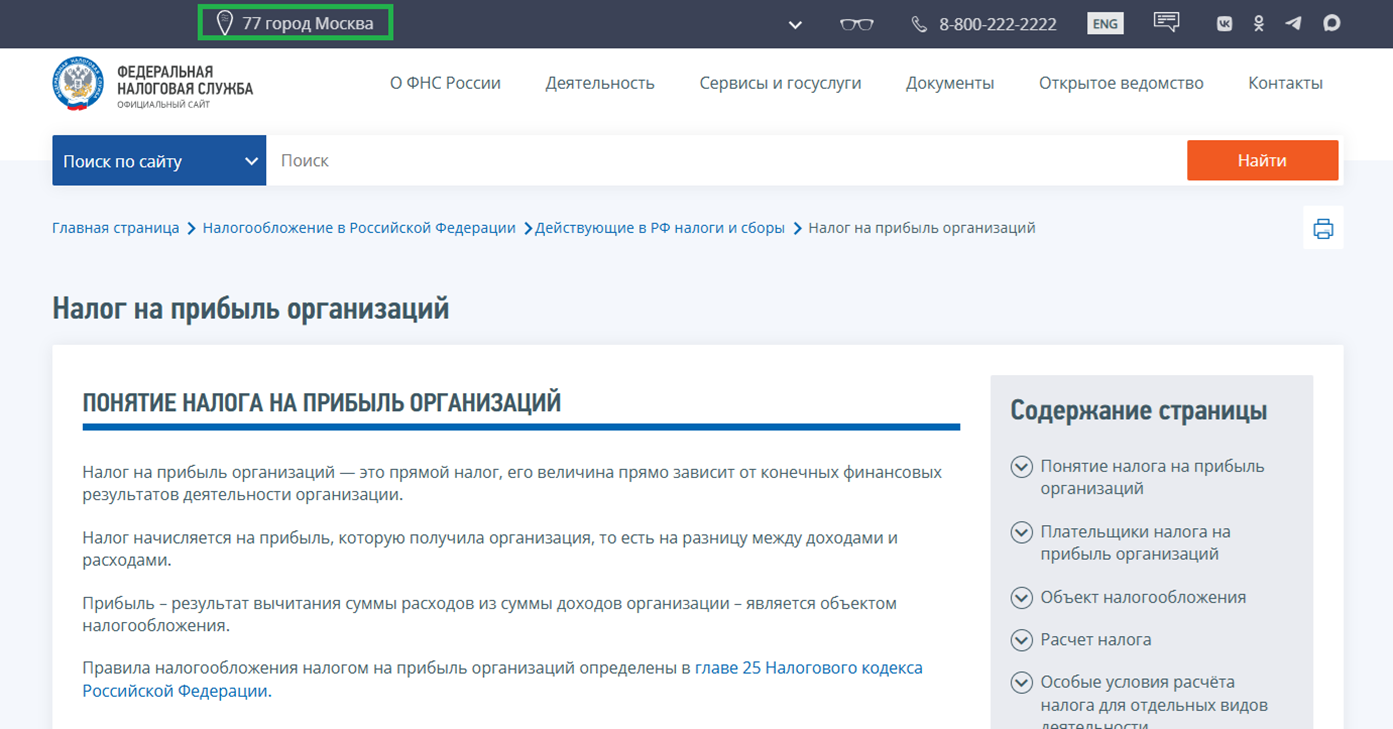
Task: Open the 'Сервисы и госуслуги' menu
Action: pos(780,83)
